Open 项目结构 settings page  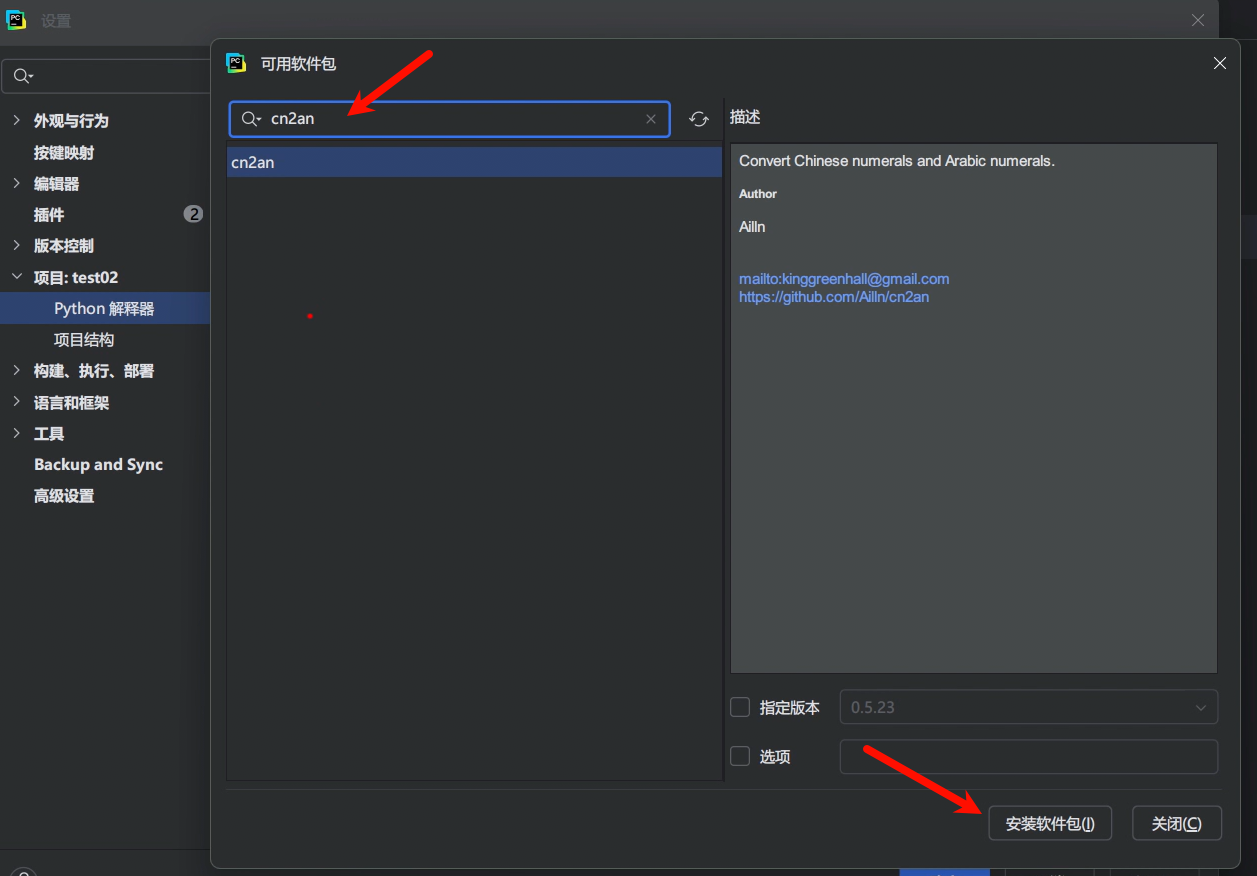click(x=84, y=339)
